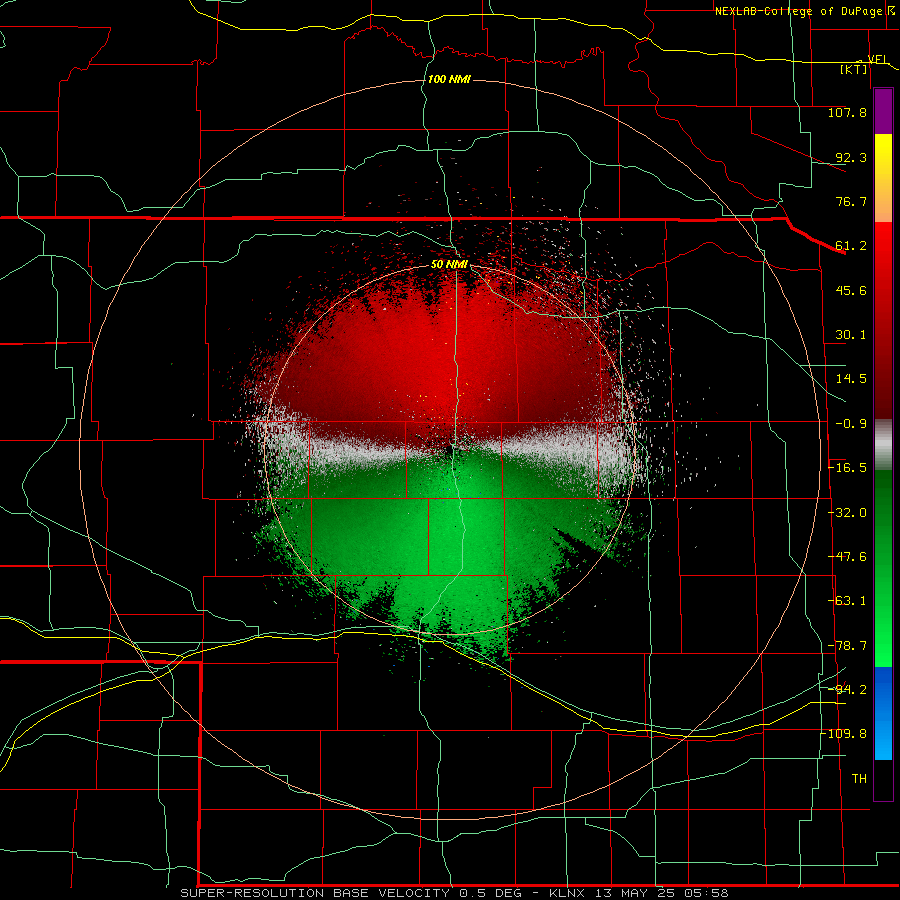Click the -16.5 velocity scale label
This screenshot has height=900, width=900.
click(x=847, y=468)
